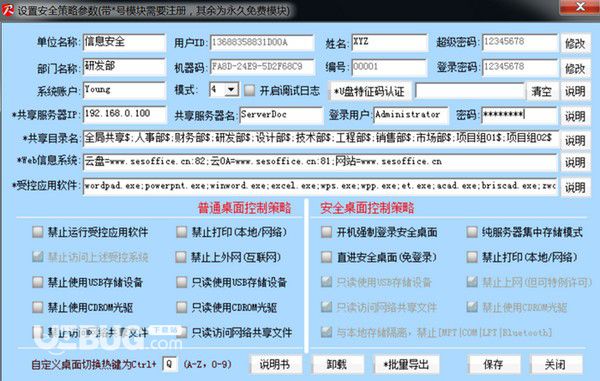
Task: Click the 超级密码 field
Action: click(x=519, y=42)
